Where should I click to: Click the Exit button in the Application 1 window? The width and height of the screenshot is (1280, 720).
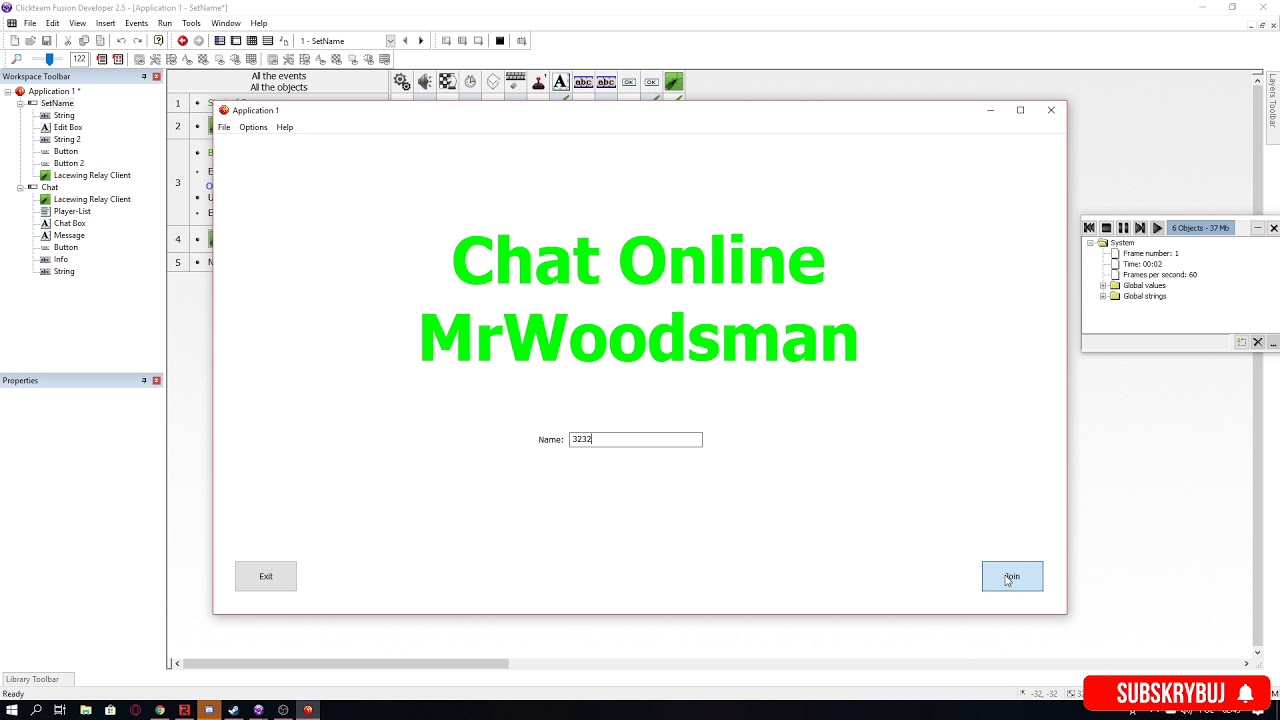(266, 576)
